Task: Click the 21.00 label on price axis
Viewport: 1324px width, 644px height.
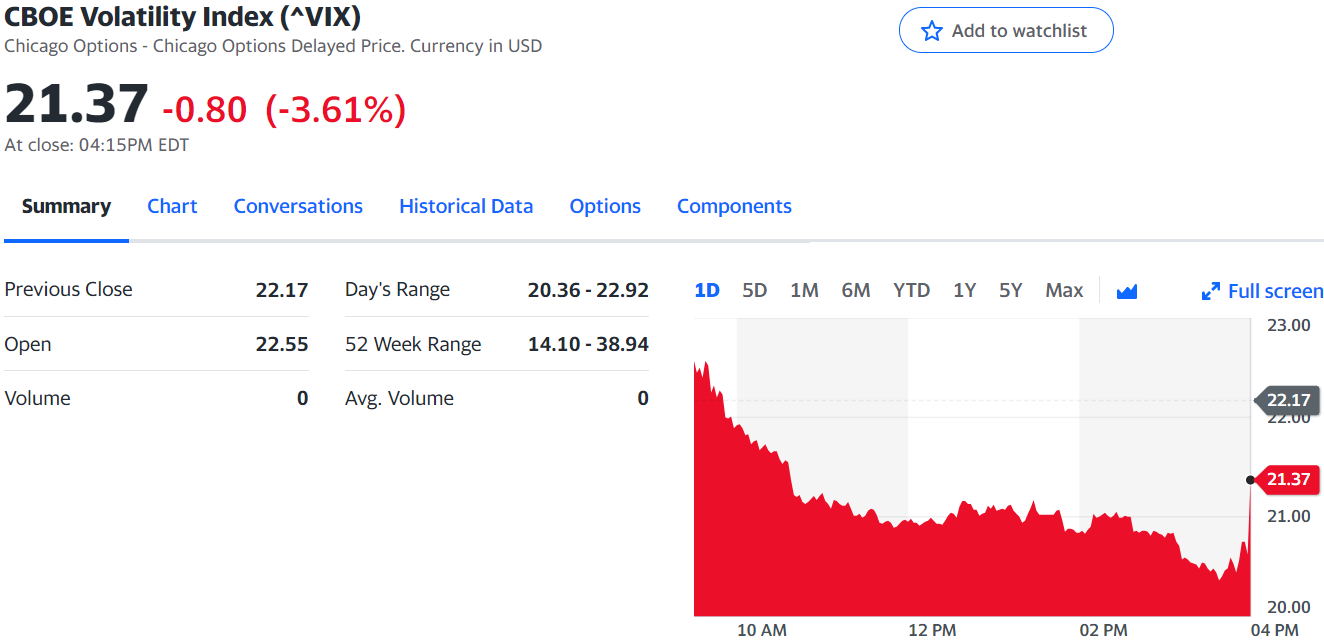Action: (x=1288, y=516)
